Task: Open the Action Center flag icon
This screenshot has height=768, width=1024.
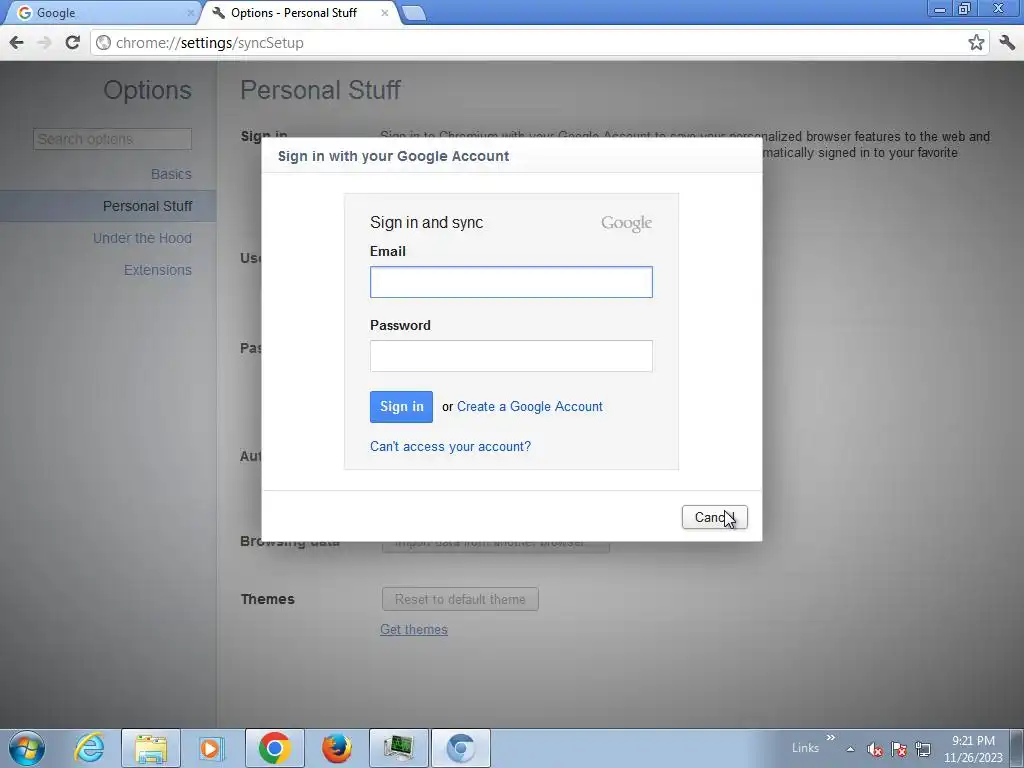Action: tap(899, 749)
